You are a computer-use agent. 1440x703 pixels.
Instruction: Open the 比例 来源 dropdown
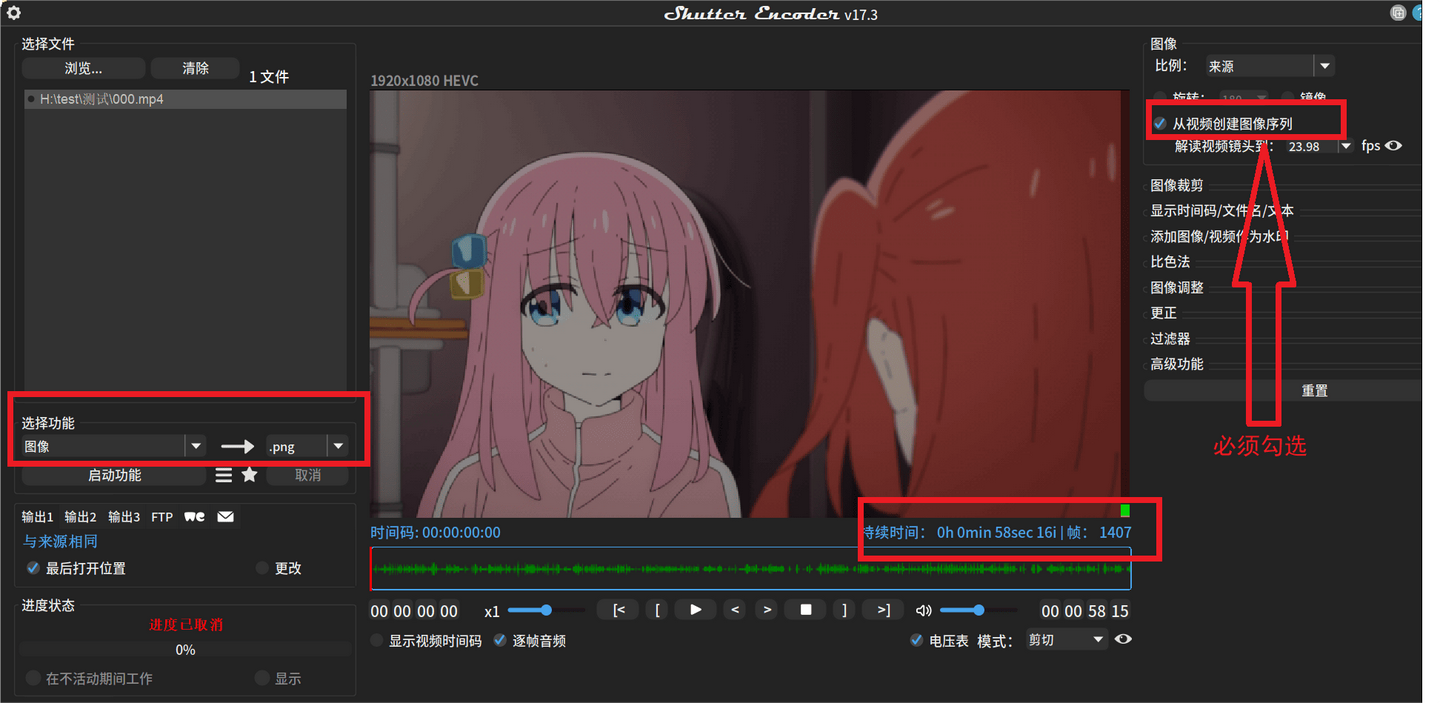pos(1324,65)
